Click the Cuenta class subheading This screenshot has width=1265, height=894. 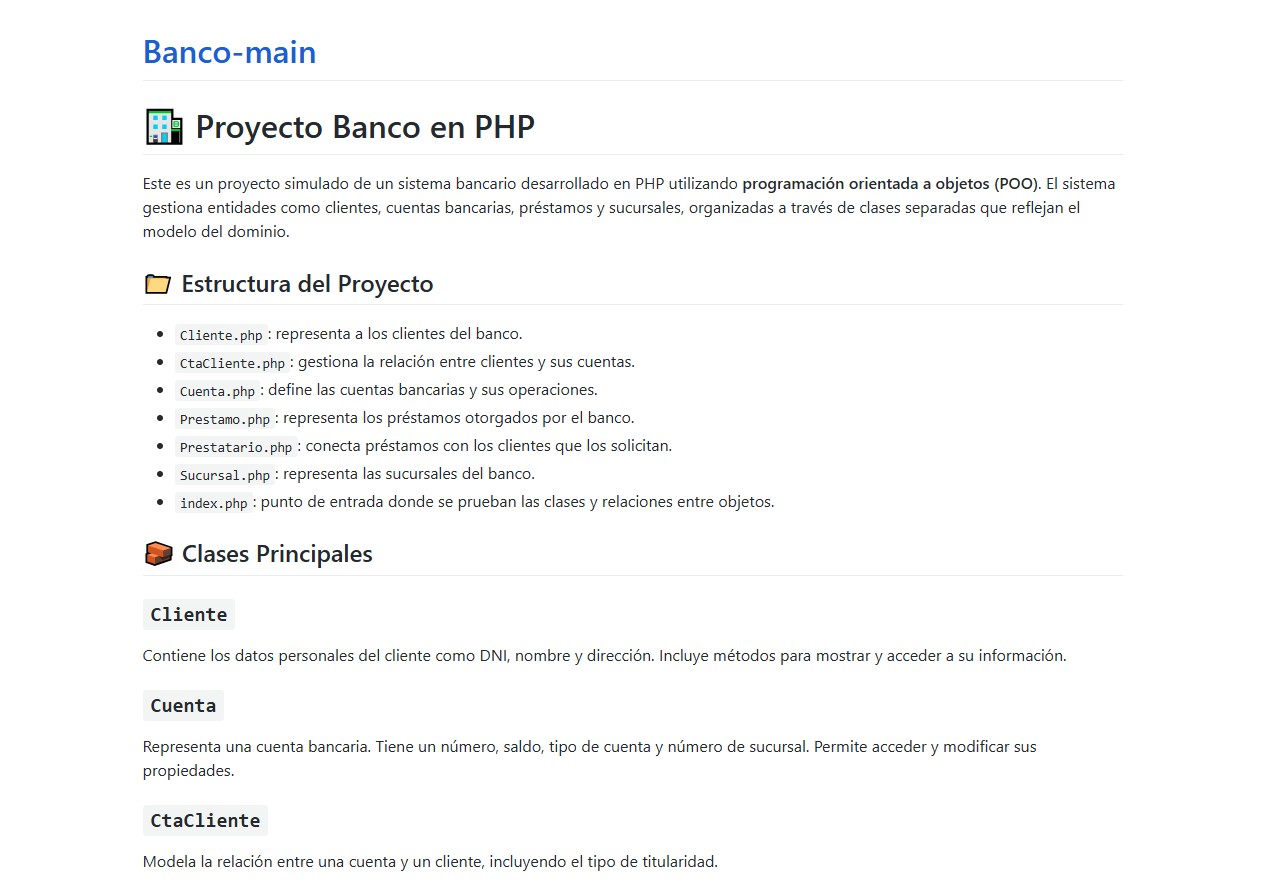183,705
